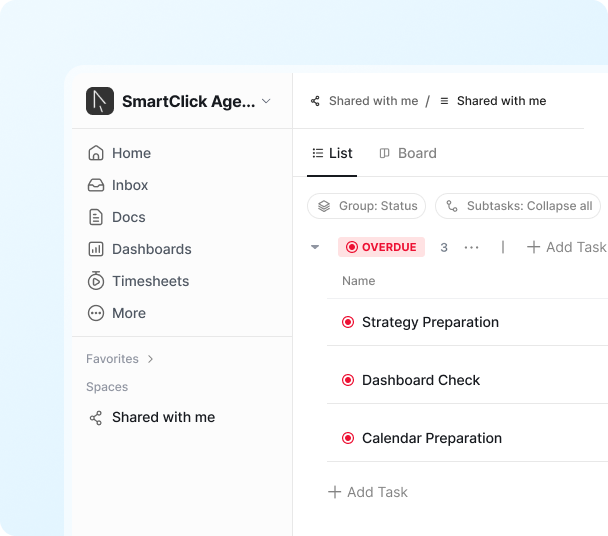Select the List tab
The image size is (608, 536).
coord(332,153)
